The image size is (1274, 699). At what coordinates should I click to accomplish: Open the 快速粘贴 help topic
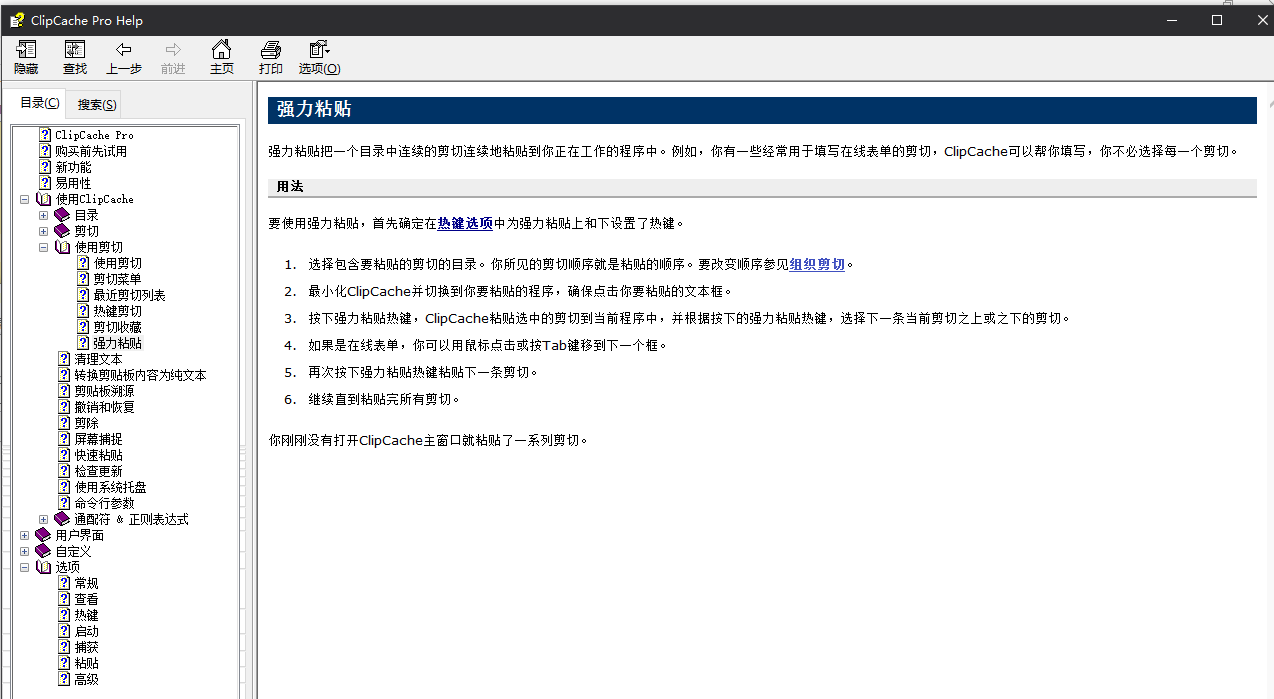click(98, 455)
